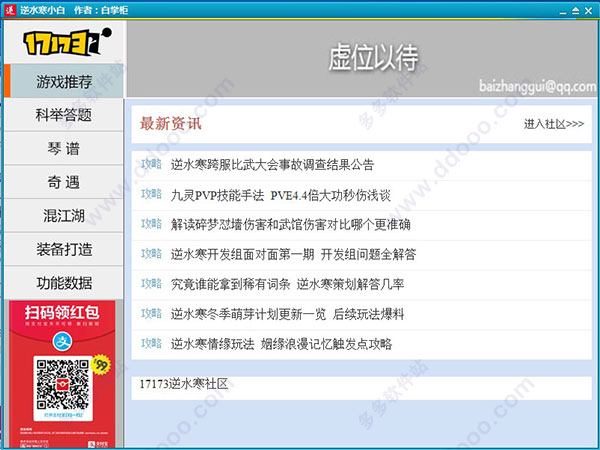Click the 17173 logo
The image size is (600, 450).
[x=67, y=41]
